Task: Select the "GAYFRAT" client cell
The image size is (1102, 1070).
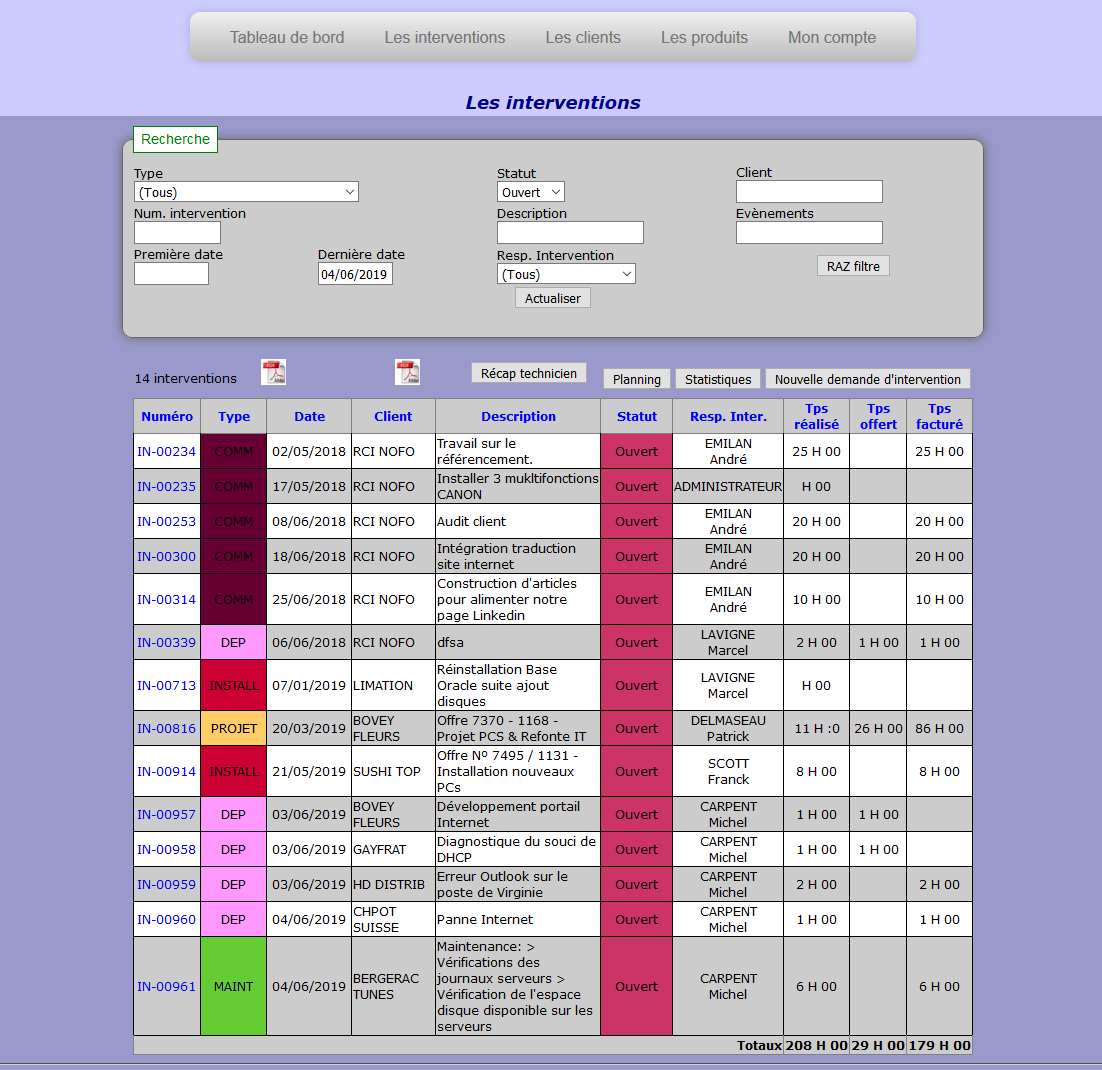Action: [x=394, y=849]
